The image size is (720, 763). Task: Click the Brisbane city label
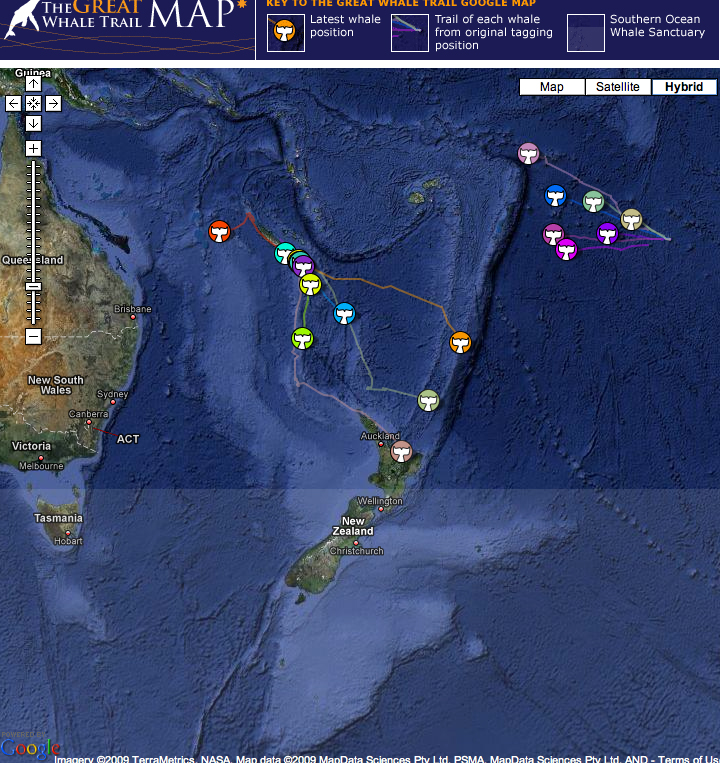(x=132, y=309)
